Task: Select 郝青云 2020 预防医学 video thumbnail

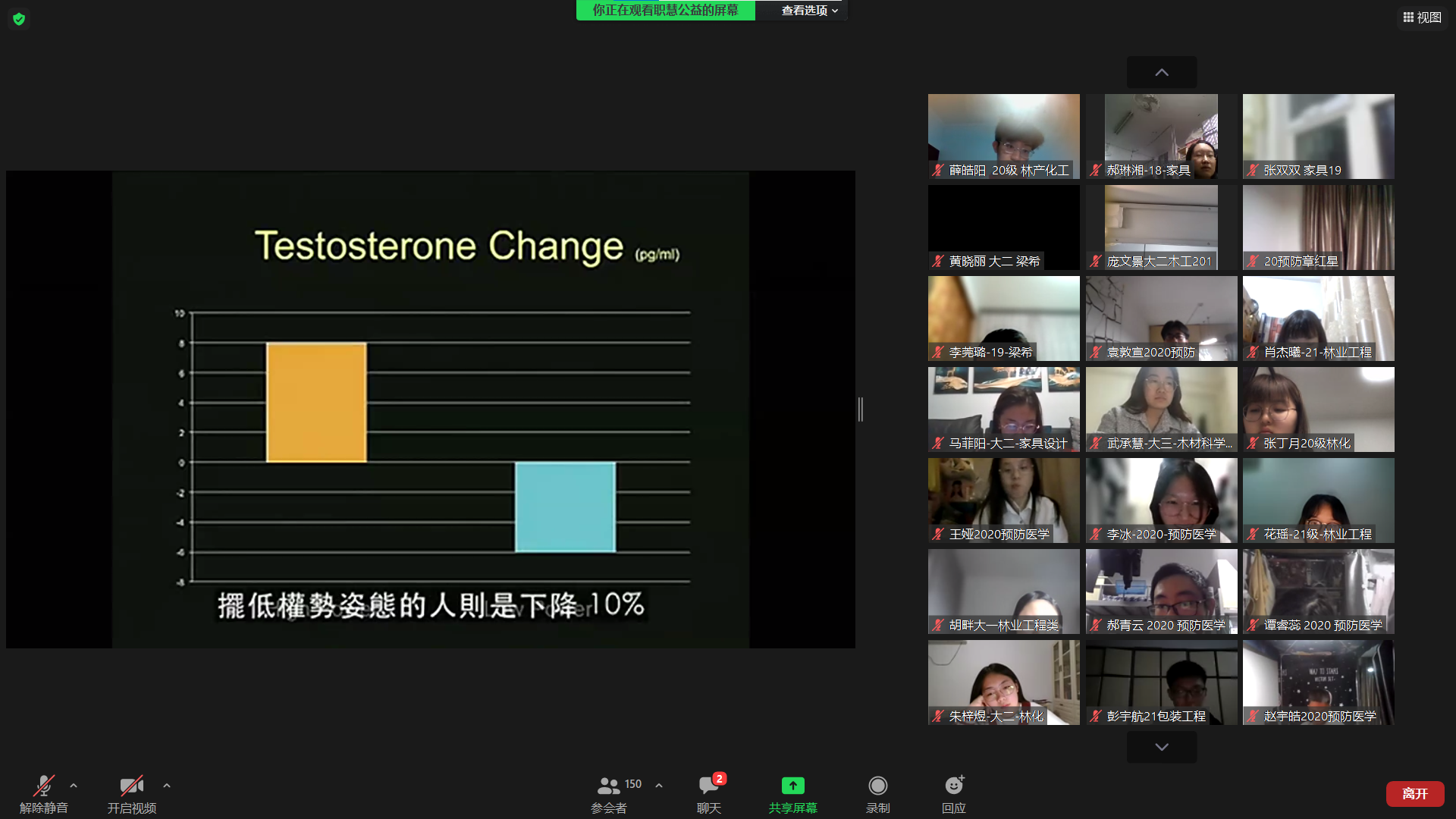Action: click(1161, 591)
